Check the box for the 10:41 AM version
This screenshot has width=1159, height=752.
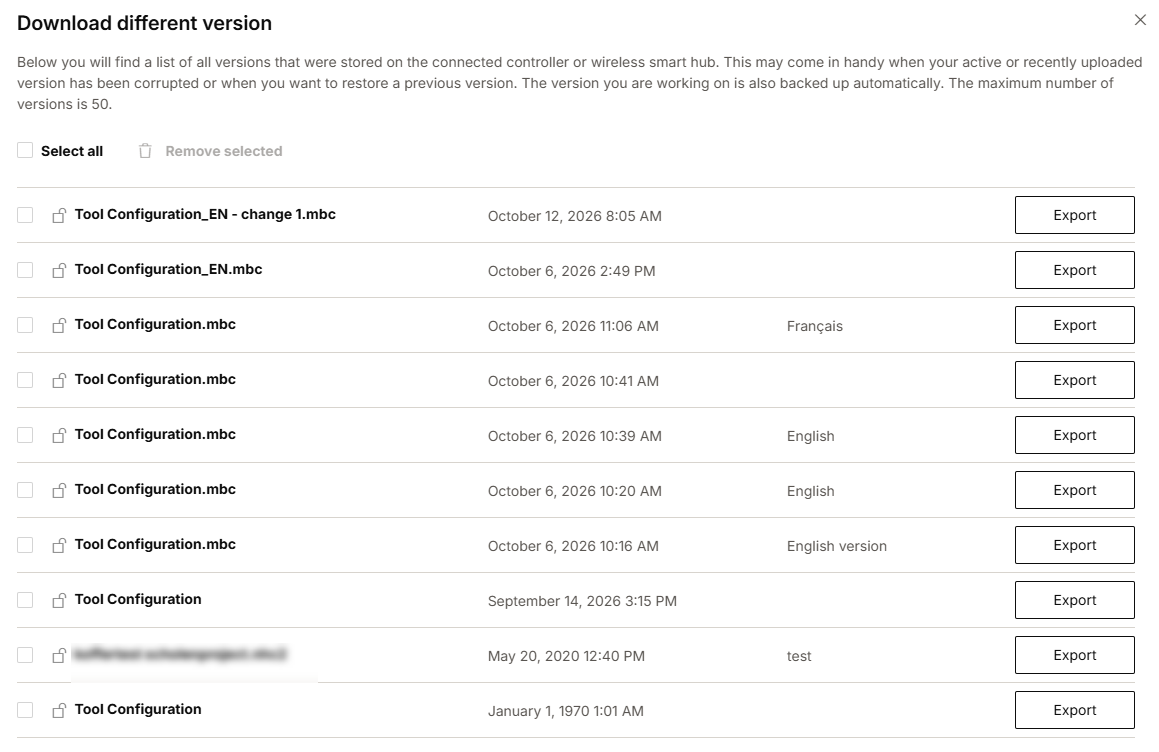click(25, 379)
